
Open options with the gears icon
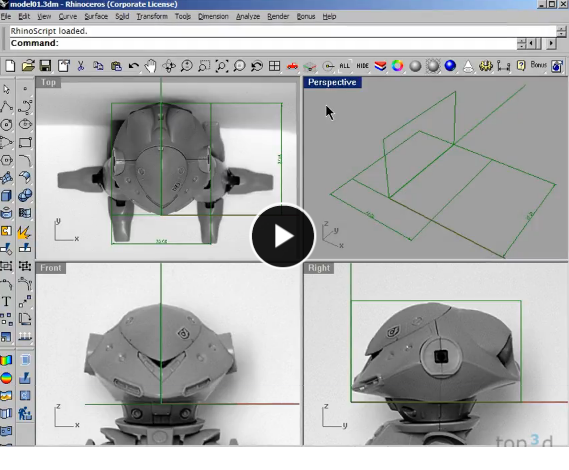[486, 66]
